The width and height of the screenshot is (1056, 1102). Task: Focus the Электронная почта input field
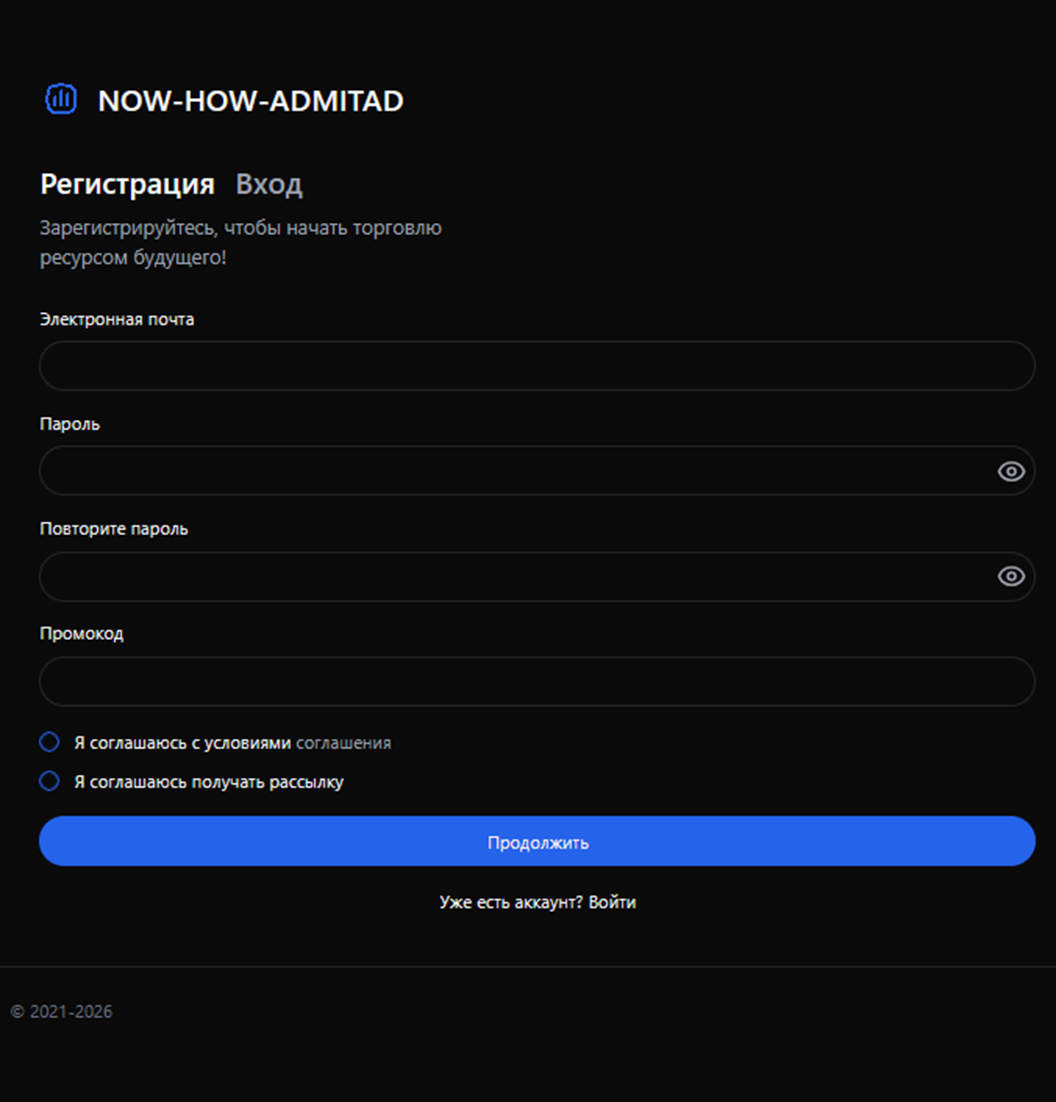[520, 366]
